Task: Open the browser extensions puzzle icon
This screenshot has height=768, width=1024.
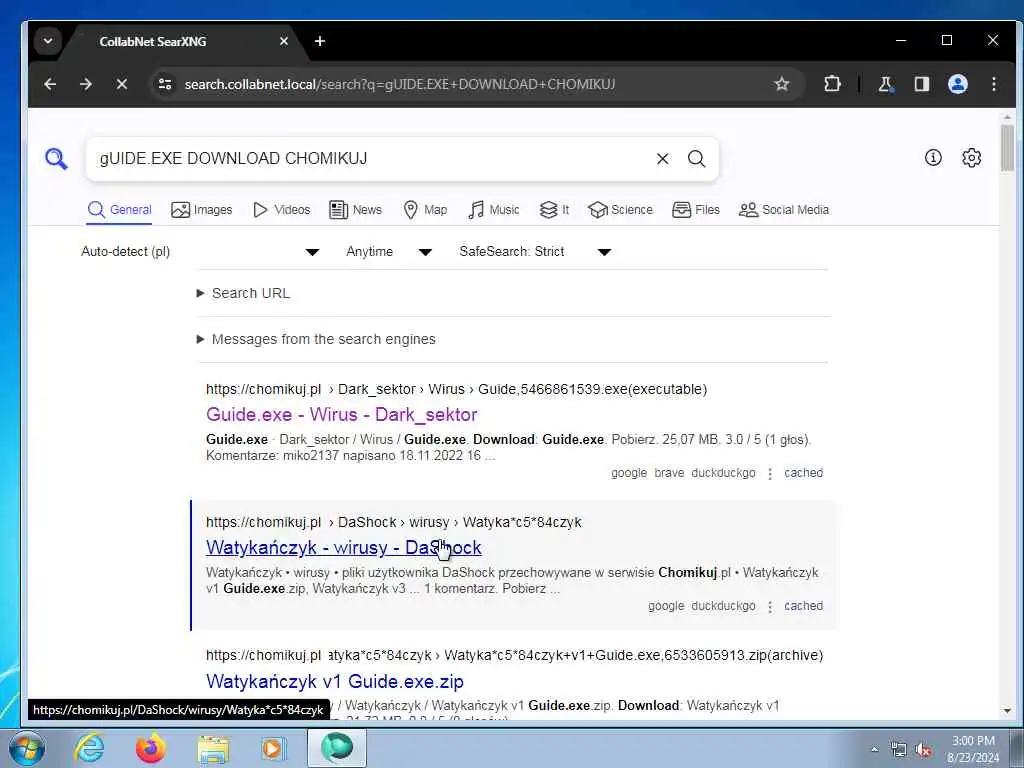Action: (x=832, y=84)
